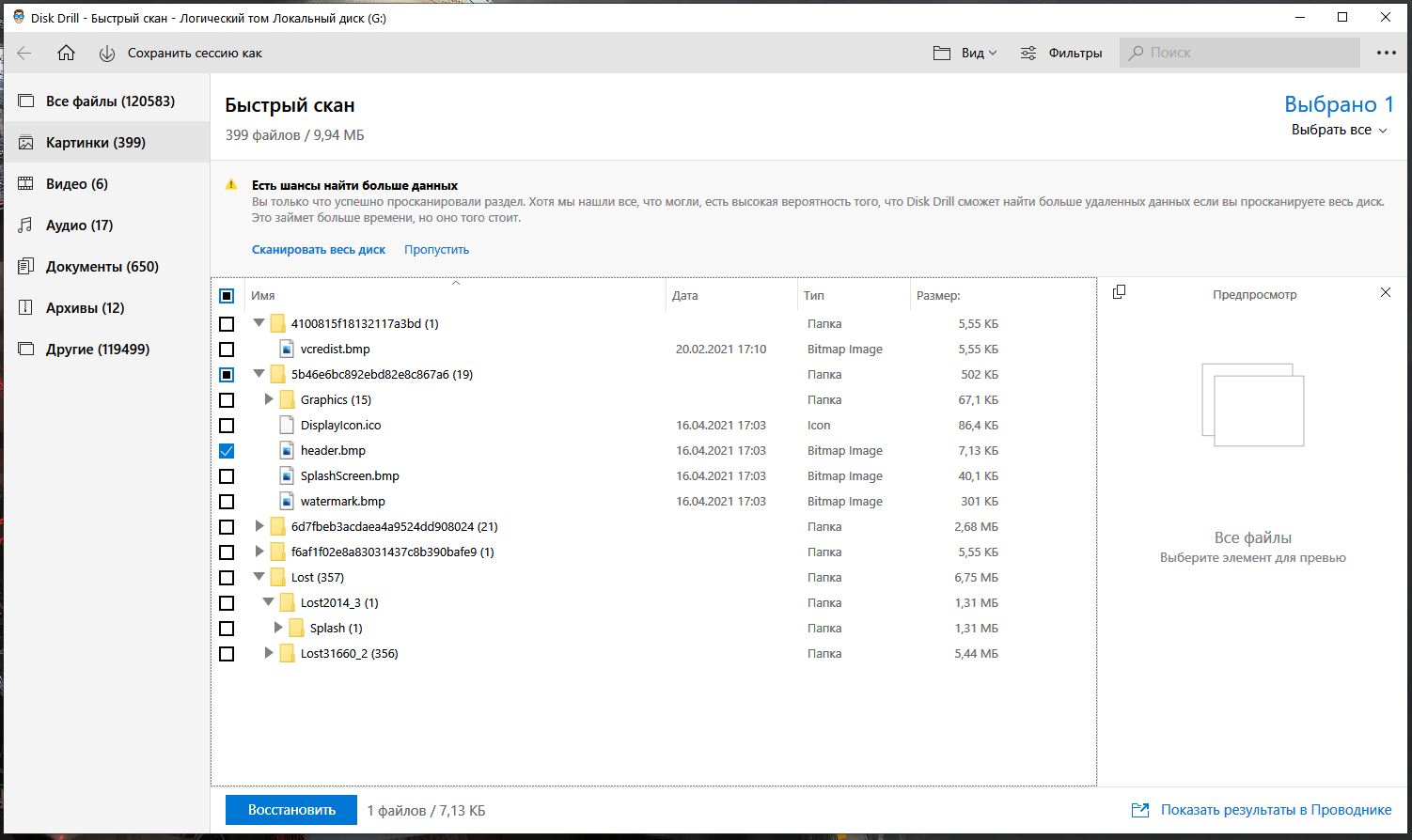Check the watermark.bmp checkbox

point(227,502)
